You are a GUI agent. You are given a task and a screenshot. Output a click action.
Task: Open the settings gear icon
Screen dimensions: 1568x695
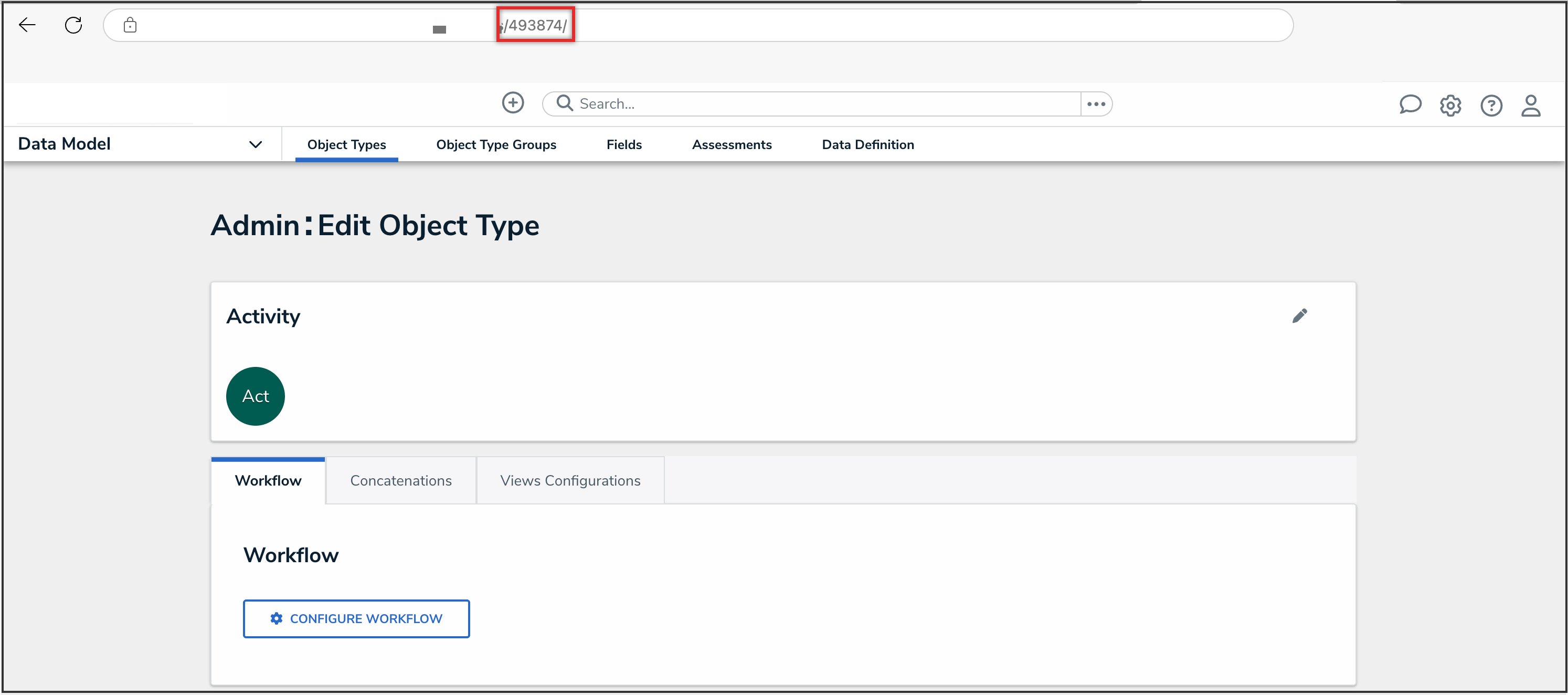[x=1450, y=106]
